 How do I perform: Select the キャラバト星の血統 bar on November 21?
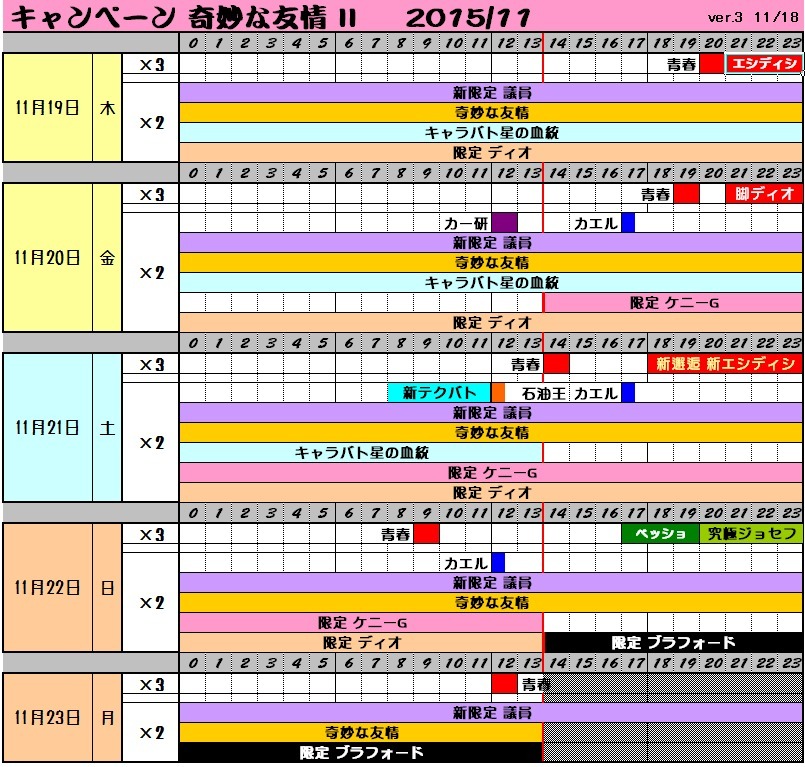(x=361, y=452)
